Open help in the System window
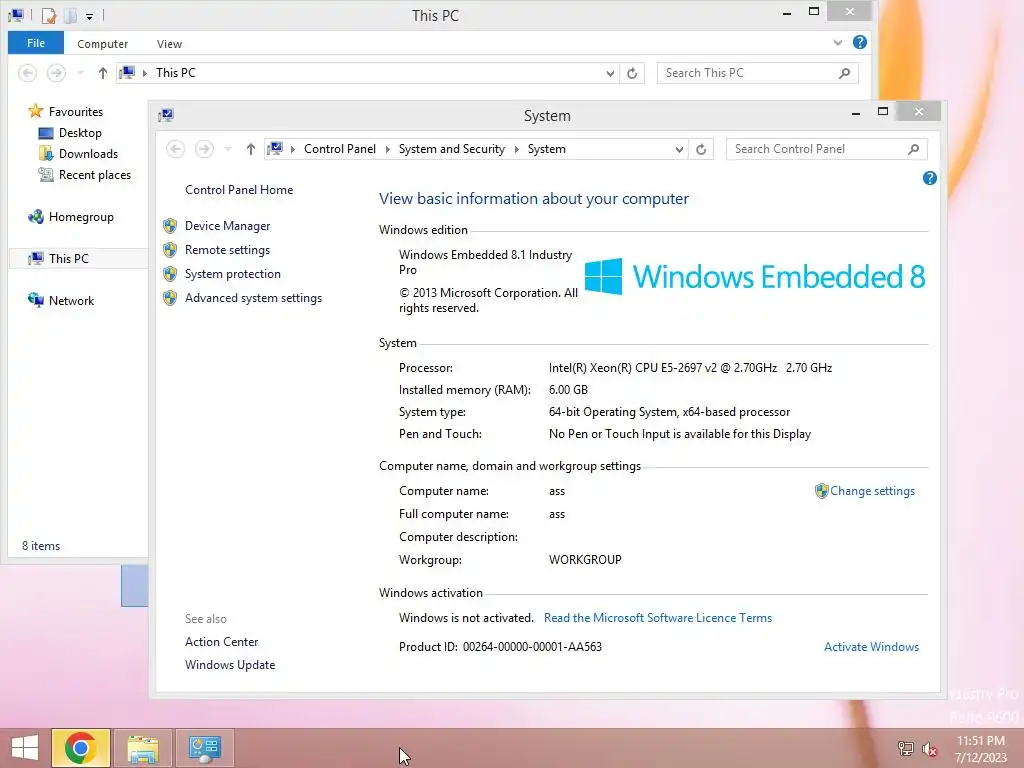1024x768 pixels. [x=930, y=178]
